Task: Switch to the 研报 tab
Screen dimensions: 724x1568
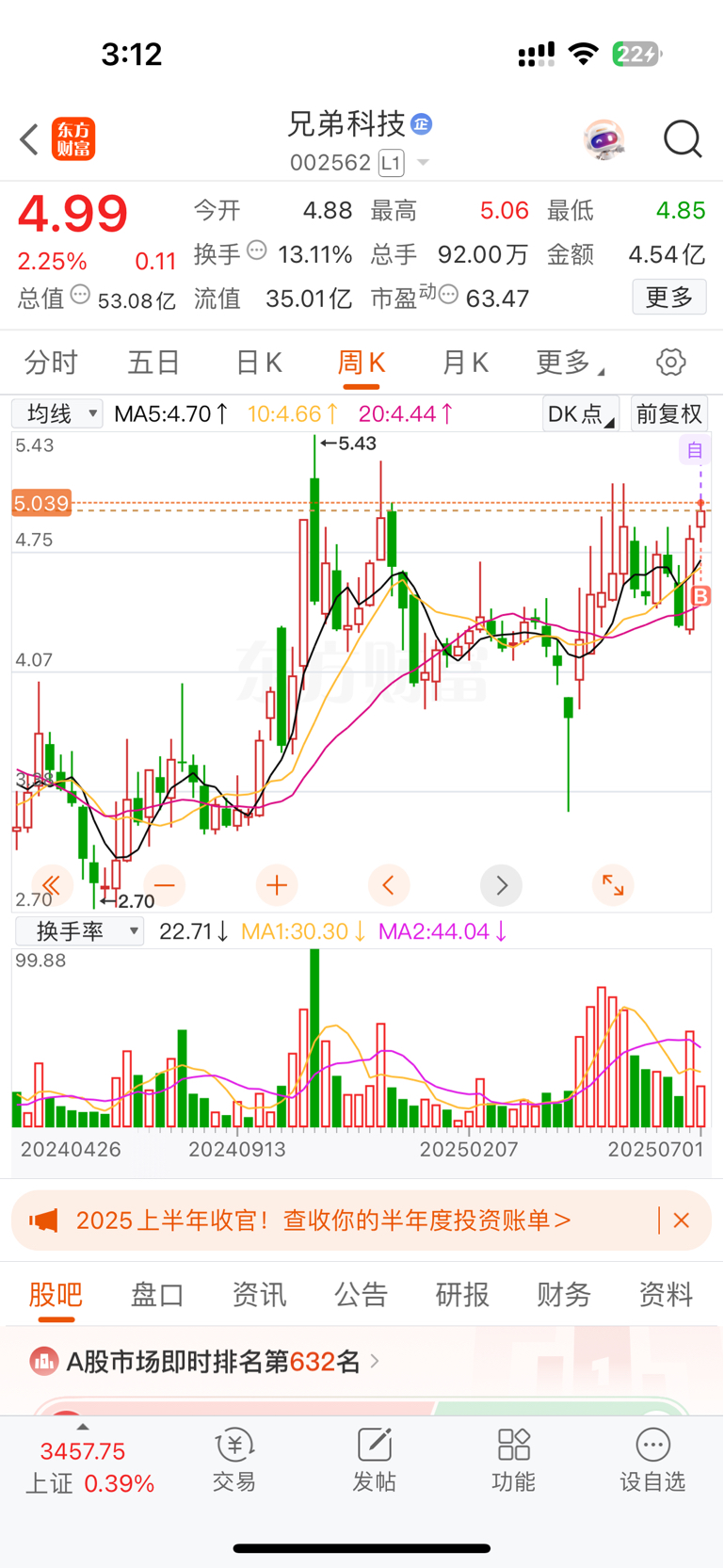Action: [x=462, y=1295]
